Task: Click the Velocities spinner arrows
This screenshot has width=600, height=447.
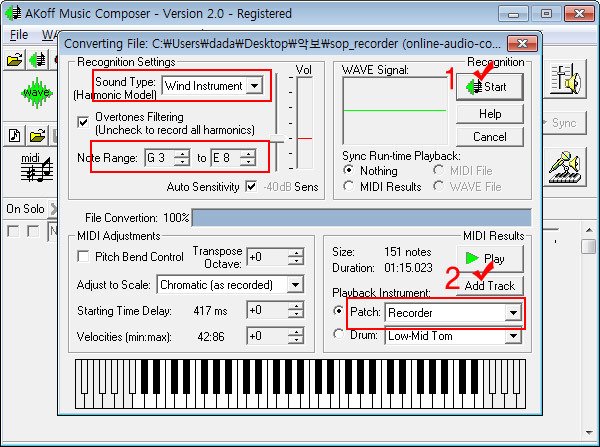Action: tap(296, 336)
